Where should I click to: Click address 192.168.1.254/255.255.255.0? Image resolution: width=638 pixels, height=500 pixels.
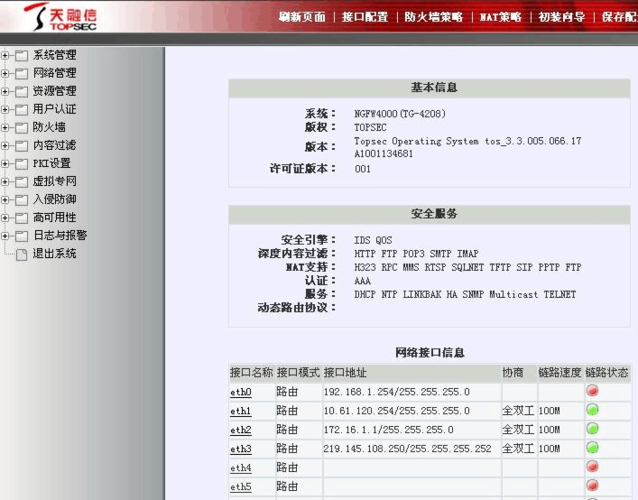397,392
